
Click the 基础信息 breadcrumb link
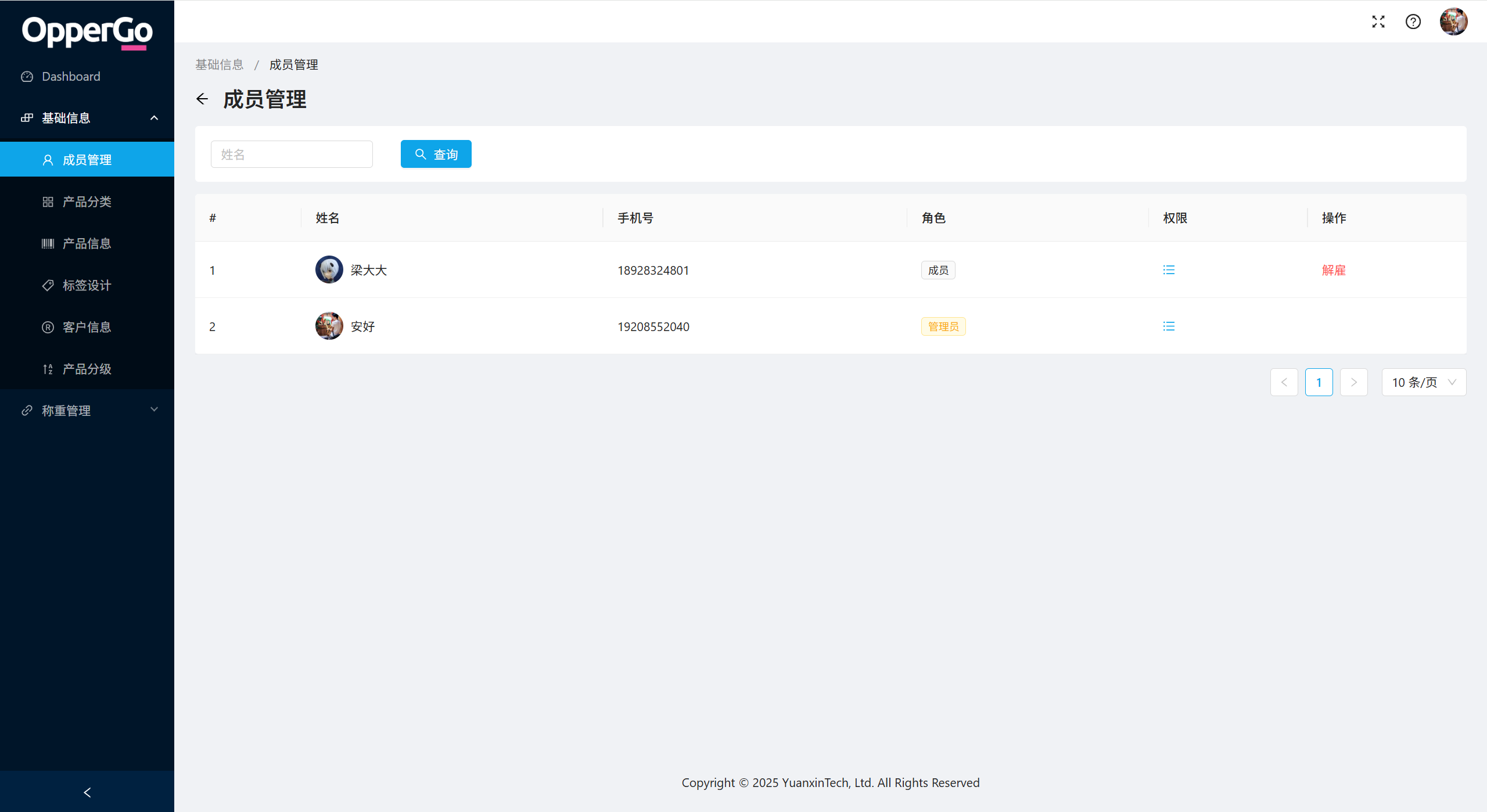[220, 64]
